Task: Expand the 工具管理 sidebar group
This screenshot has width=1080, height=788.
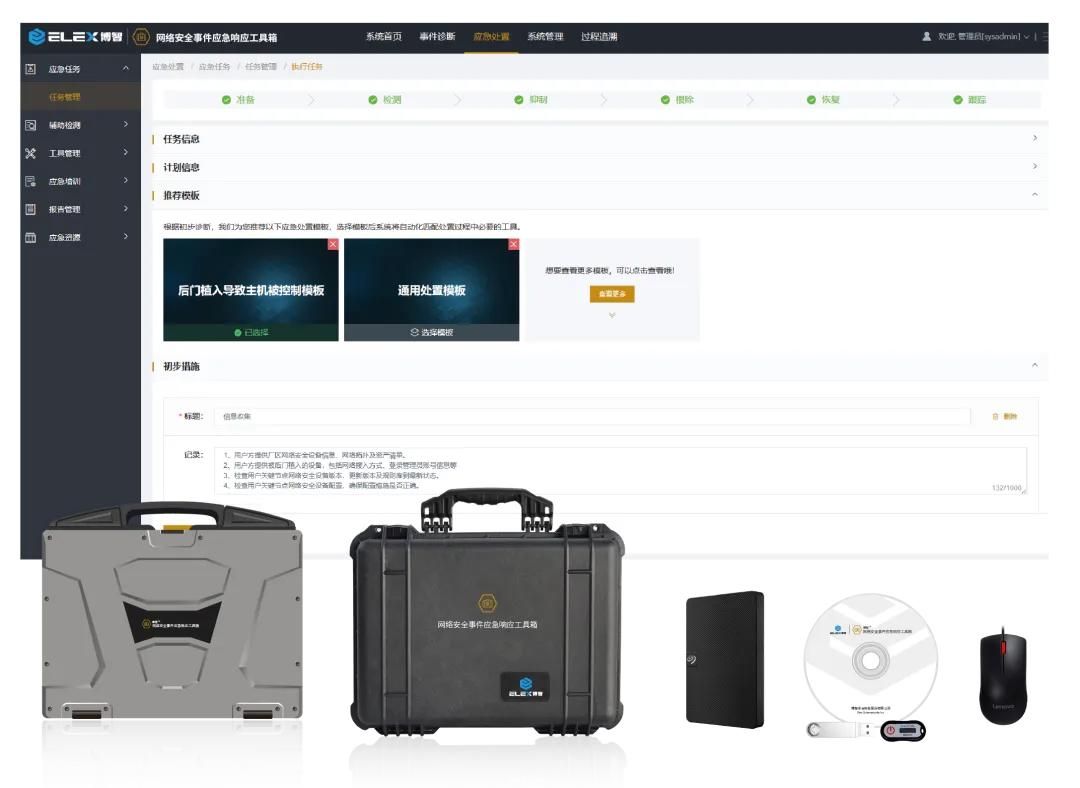Action: coord(125,152)
